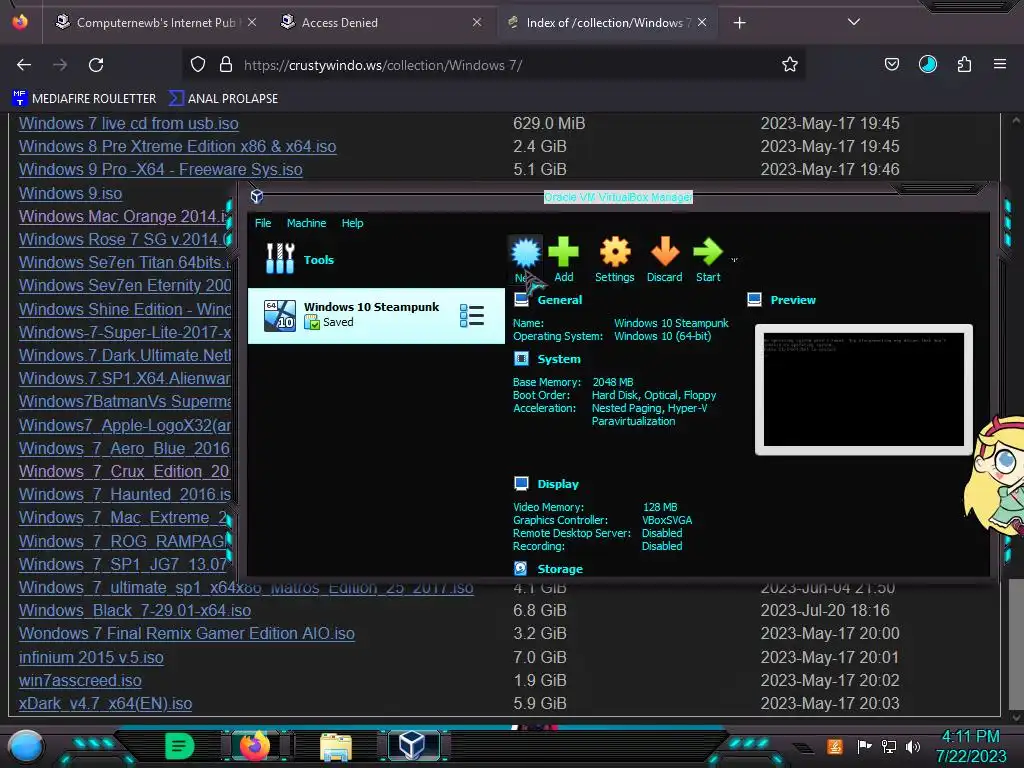Open Windows_Black_7-29.01-x64.iso link
The width and height of the screenshot is (1024, 768).
point(135,610)
